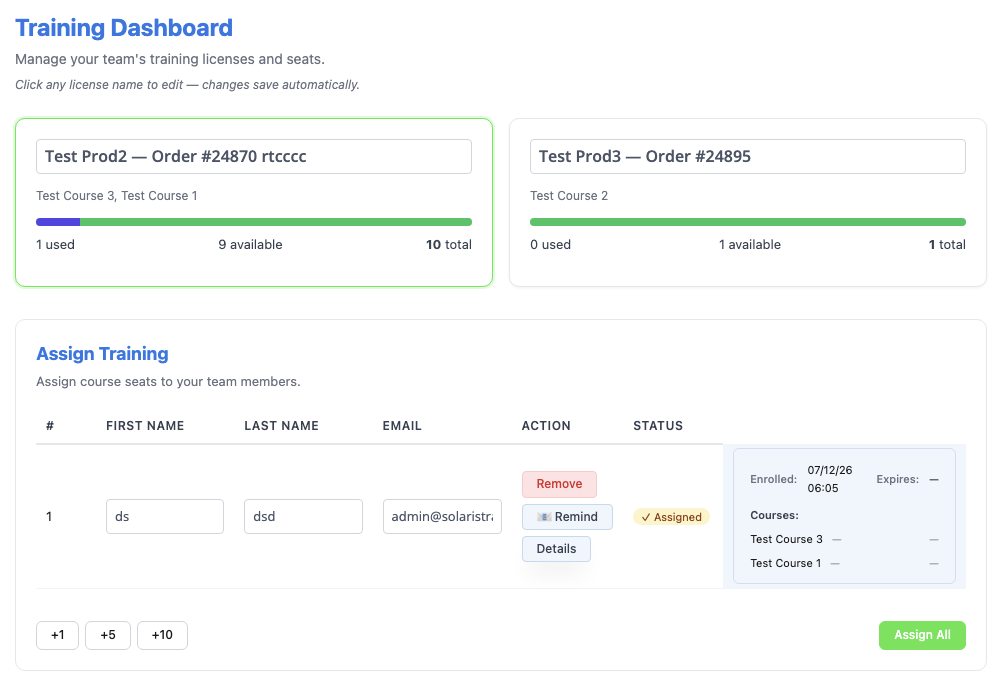Edit the Test Prod2 license name field
The image size is (1004, 679).
pos(254,156)
